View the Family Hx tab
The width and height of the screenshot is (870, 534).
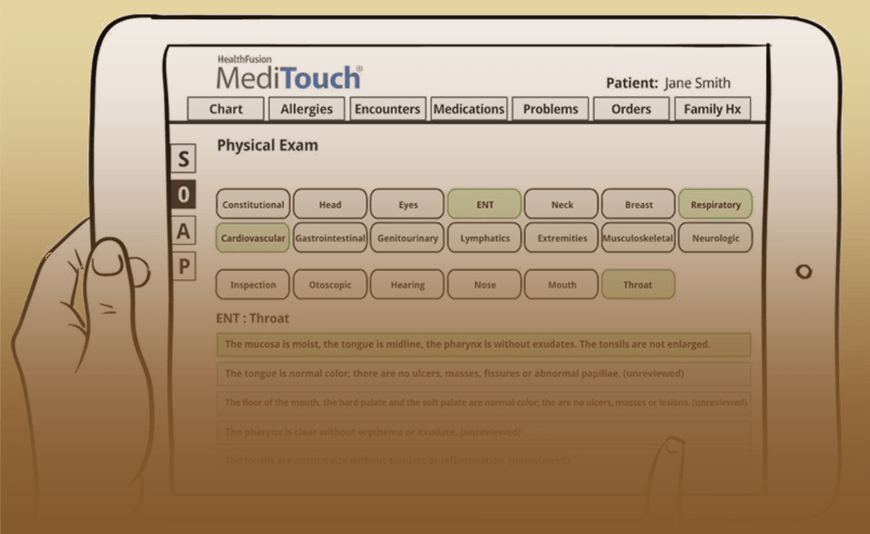712,109
